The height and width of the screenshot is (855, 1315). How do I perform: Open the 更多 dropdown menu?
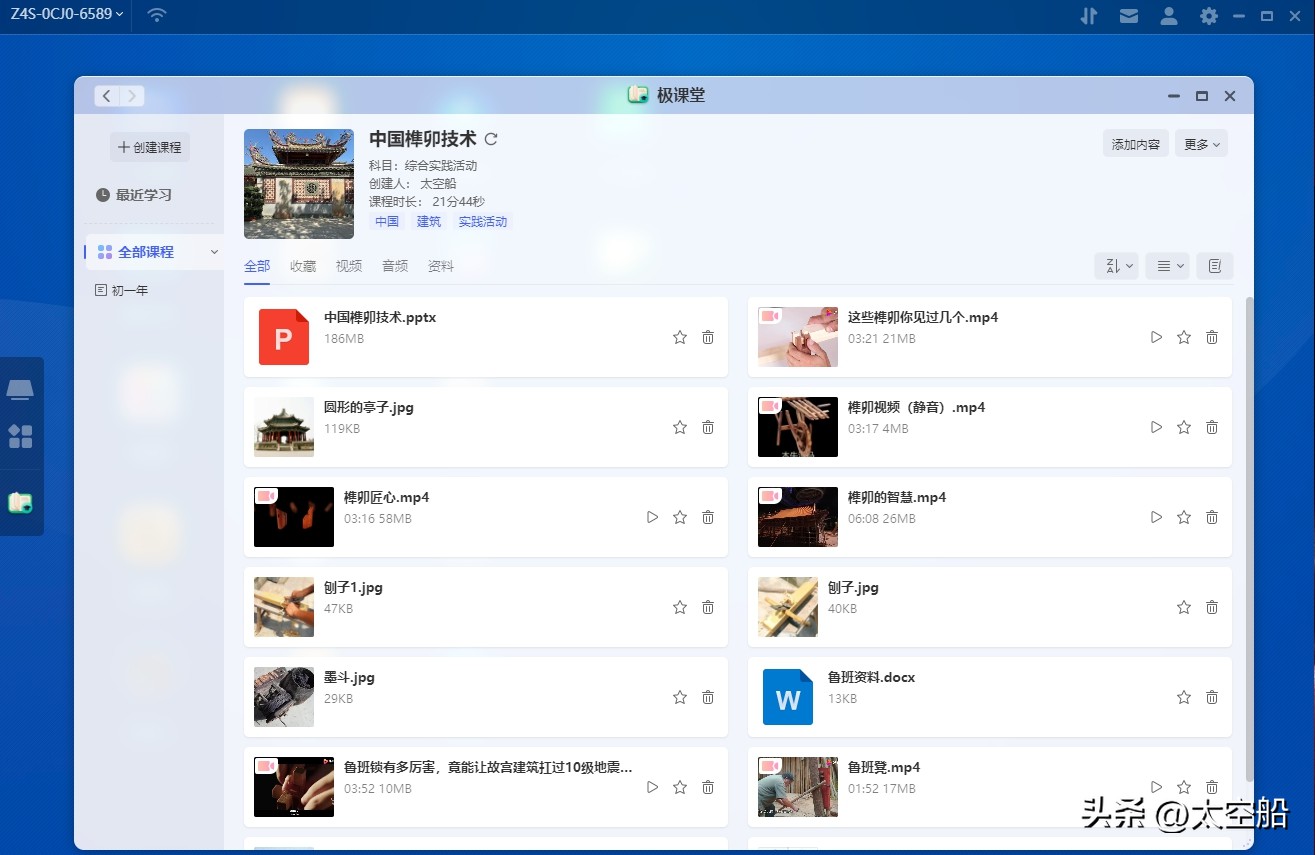(1201, 143)
